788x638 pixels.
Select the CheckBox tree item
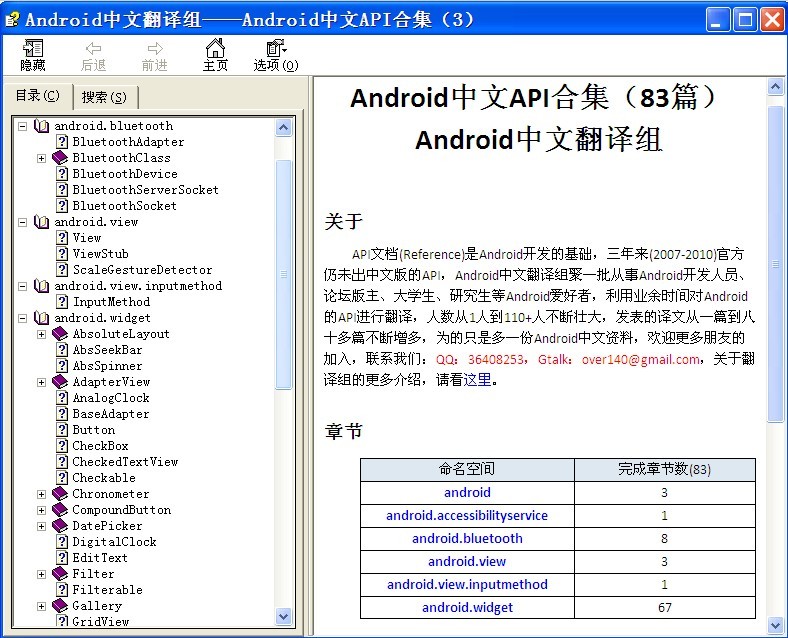click(x=101, y=446)
